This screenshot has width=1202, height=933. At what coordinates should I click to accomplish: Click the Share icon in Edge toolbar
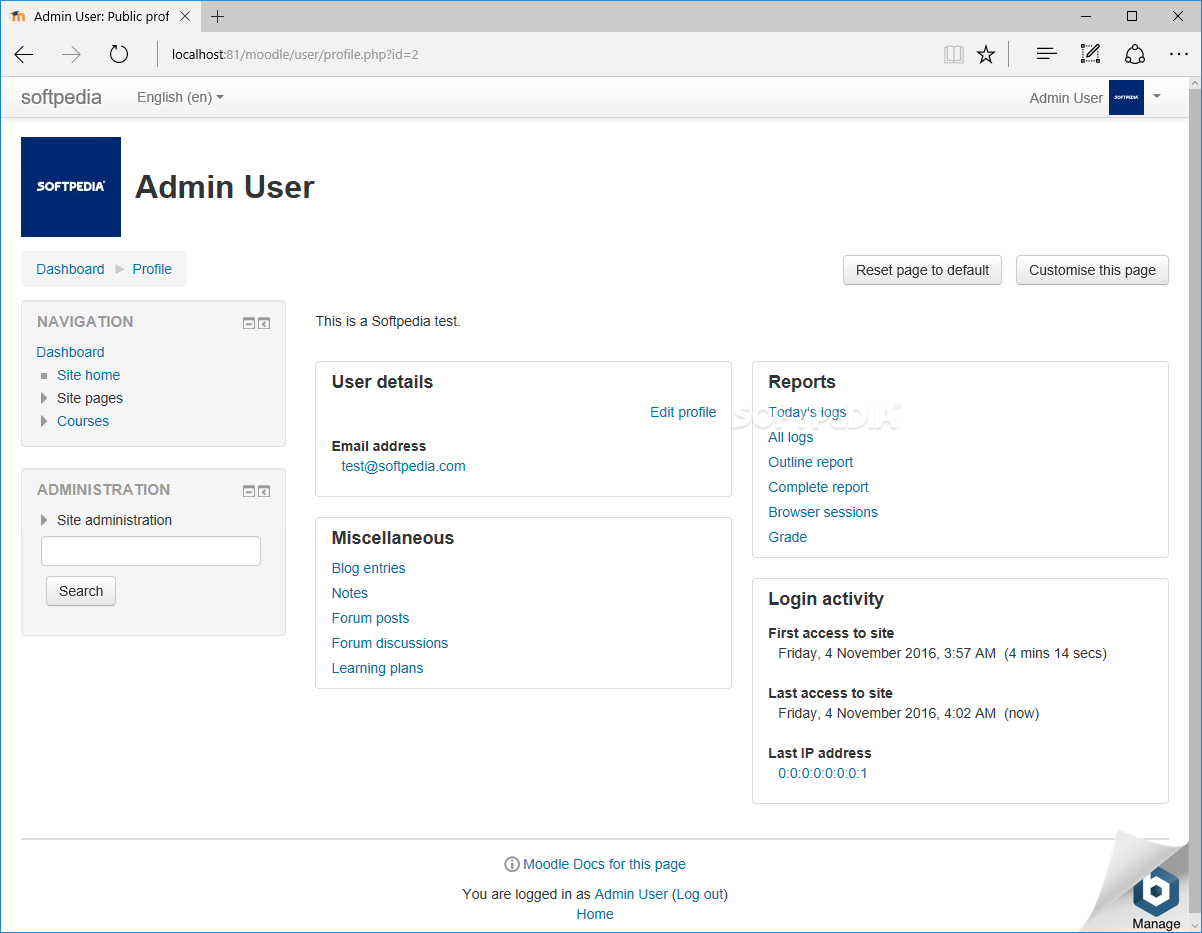(1134, 54)
